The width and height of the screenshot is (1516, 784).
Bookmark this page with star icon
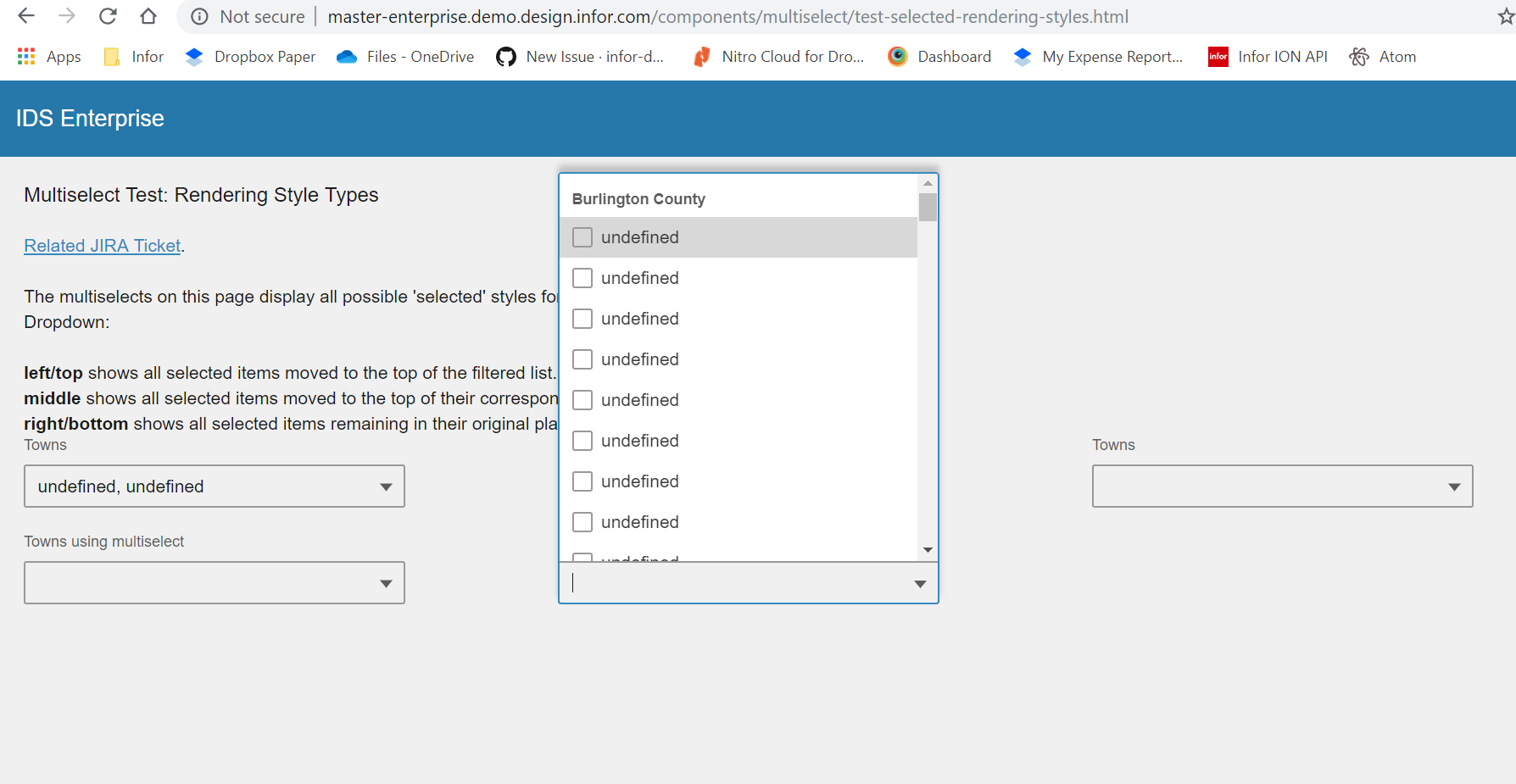pos(1506,17)
